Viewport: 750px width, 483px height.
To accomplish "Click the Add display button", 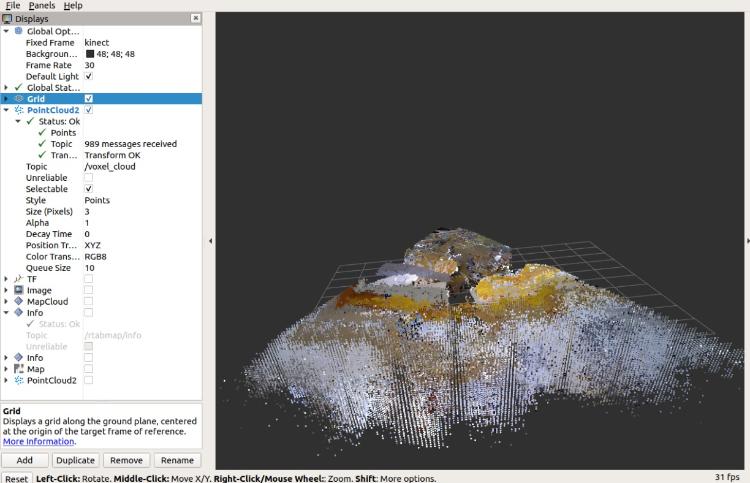I will [24, 460].
